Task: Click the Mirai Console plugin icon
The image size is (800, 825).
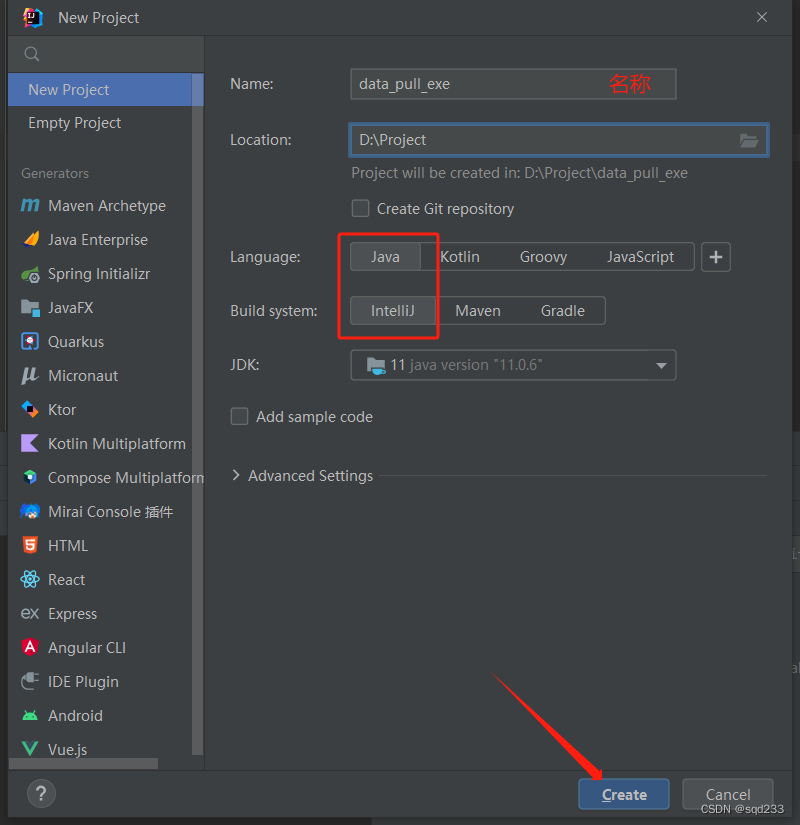Action: (x=30, y=511)
